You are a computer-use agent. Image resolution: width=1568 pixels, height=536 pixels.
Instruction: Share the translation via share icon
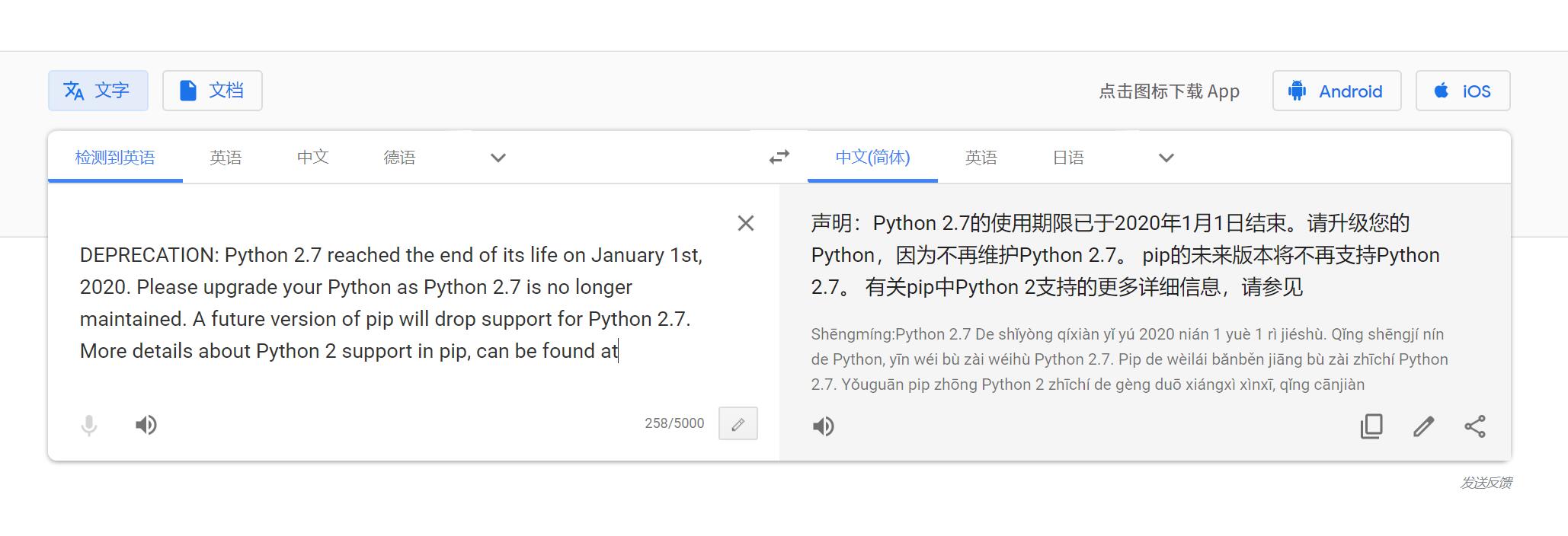(1475, 426)
